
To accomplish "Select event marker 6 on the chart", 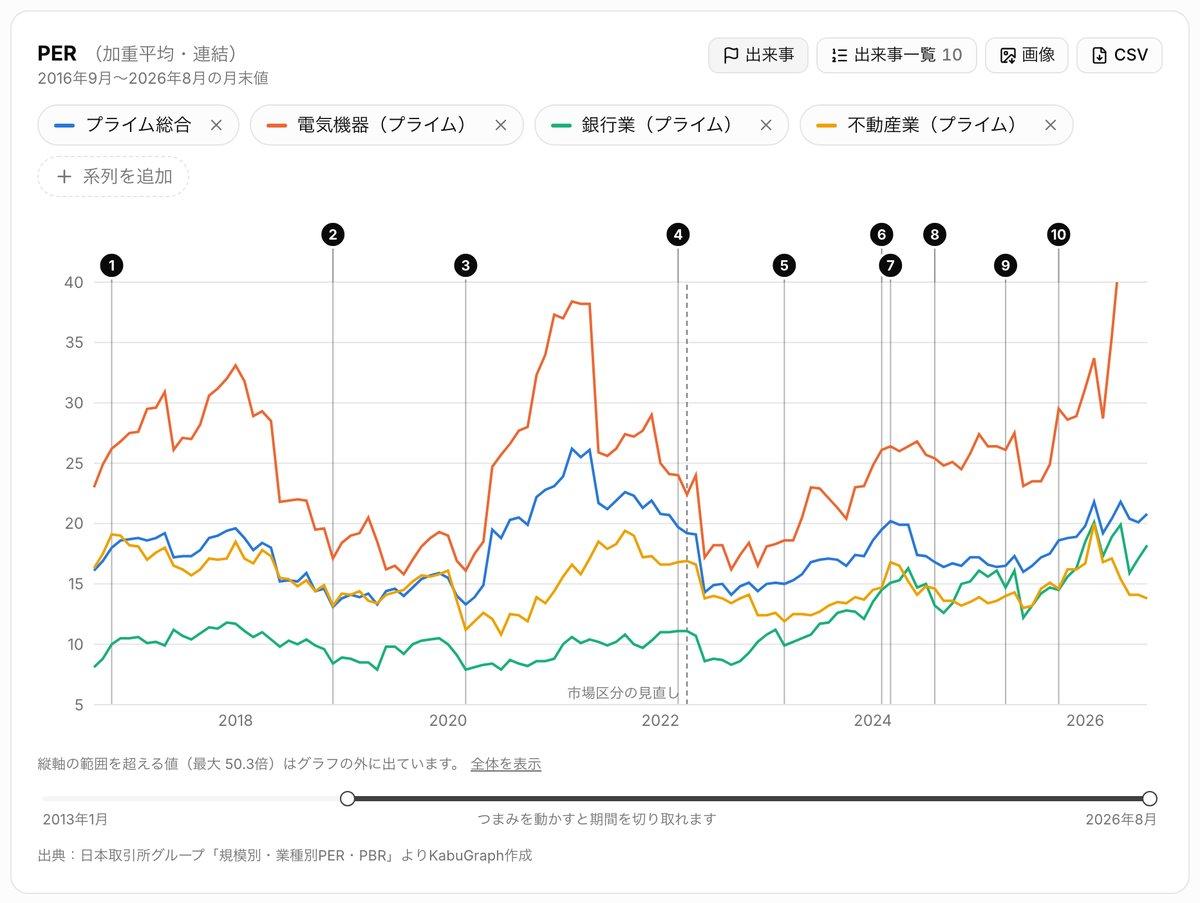I will coord(881,235).
